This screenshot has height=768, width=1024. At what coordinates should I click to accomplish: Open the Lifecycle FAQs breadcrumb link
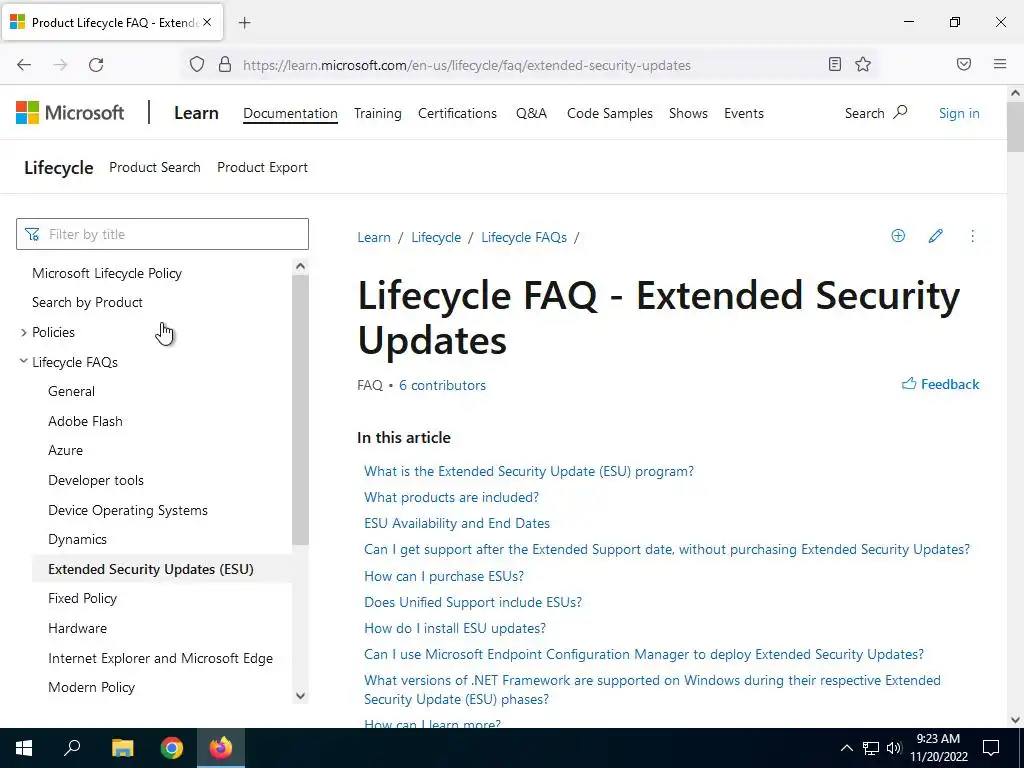[x=524, y=237]
